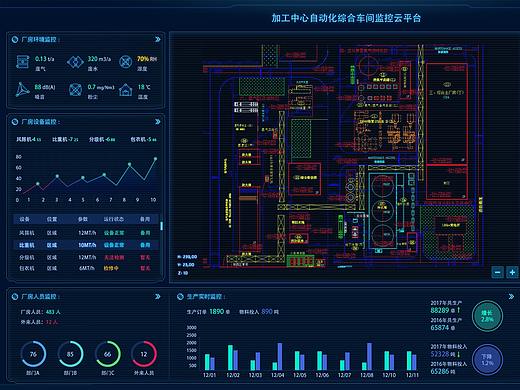This screenshot has height=390, width=520.
Task: Expand the 生产实时监控 panel via double chevron
Action: point(511,296)
